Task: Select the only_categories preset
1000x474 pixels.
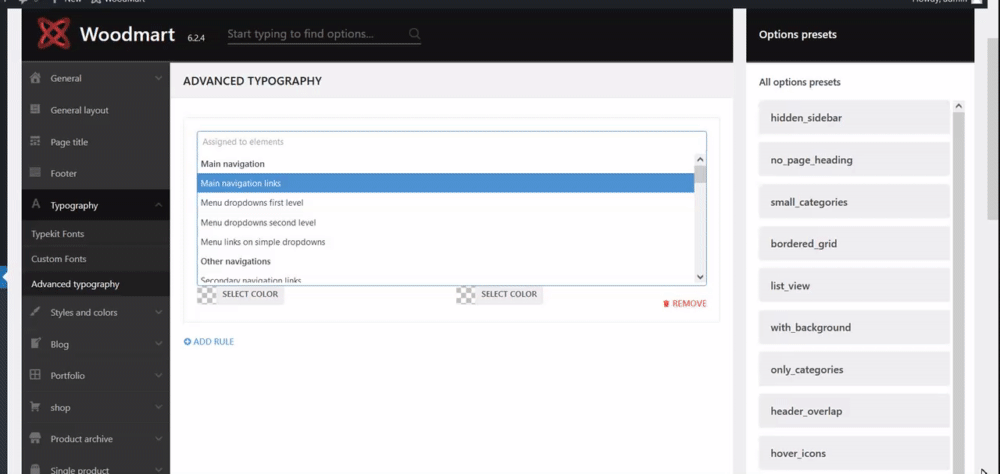Action: 854,369
